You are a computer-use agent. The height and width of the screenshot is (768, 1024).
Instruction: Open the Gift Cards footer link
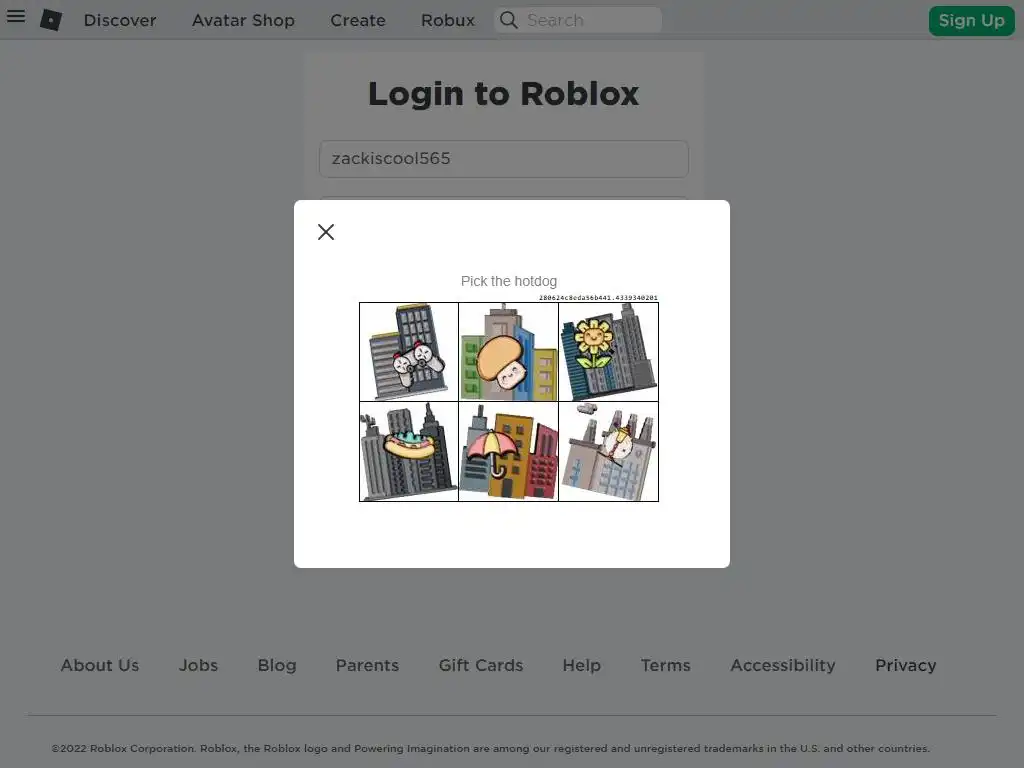tap(481, 665)
